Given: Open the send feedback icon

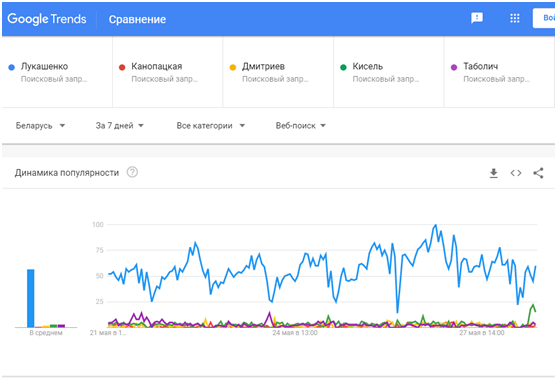Looking at the screenshot, I should pyautogui.click(x=477, y=18).
